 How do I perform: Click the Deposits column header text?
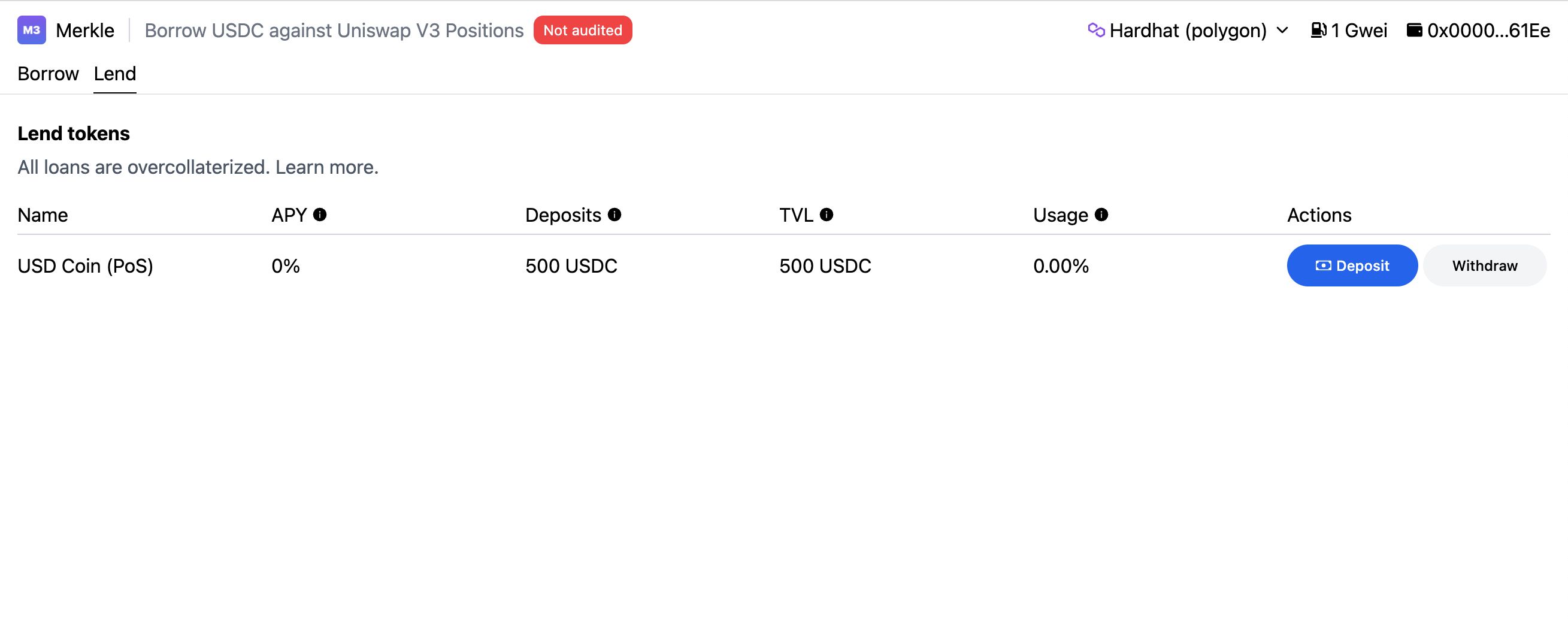point(563,215)
